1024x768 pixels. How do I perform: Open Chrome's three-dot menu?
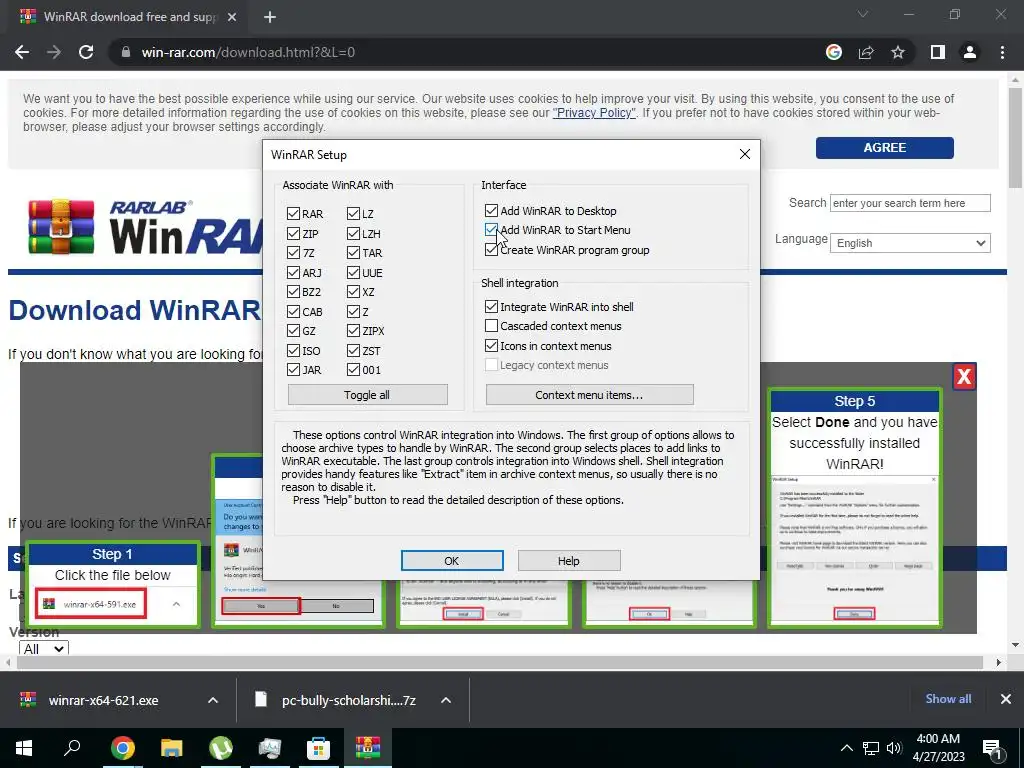pyautogui.click(x=1002, y=52)
